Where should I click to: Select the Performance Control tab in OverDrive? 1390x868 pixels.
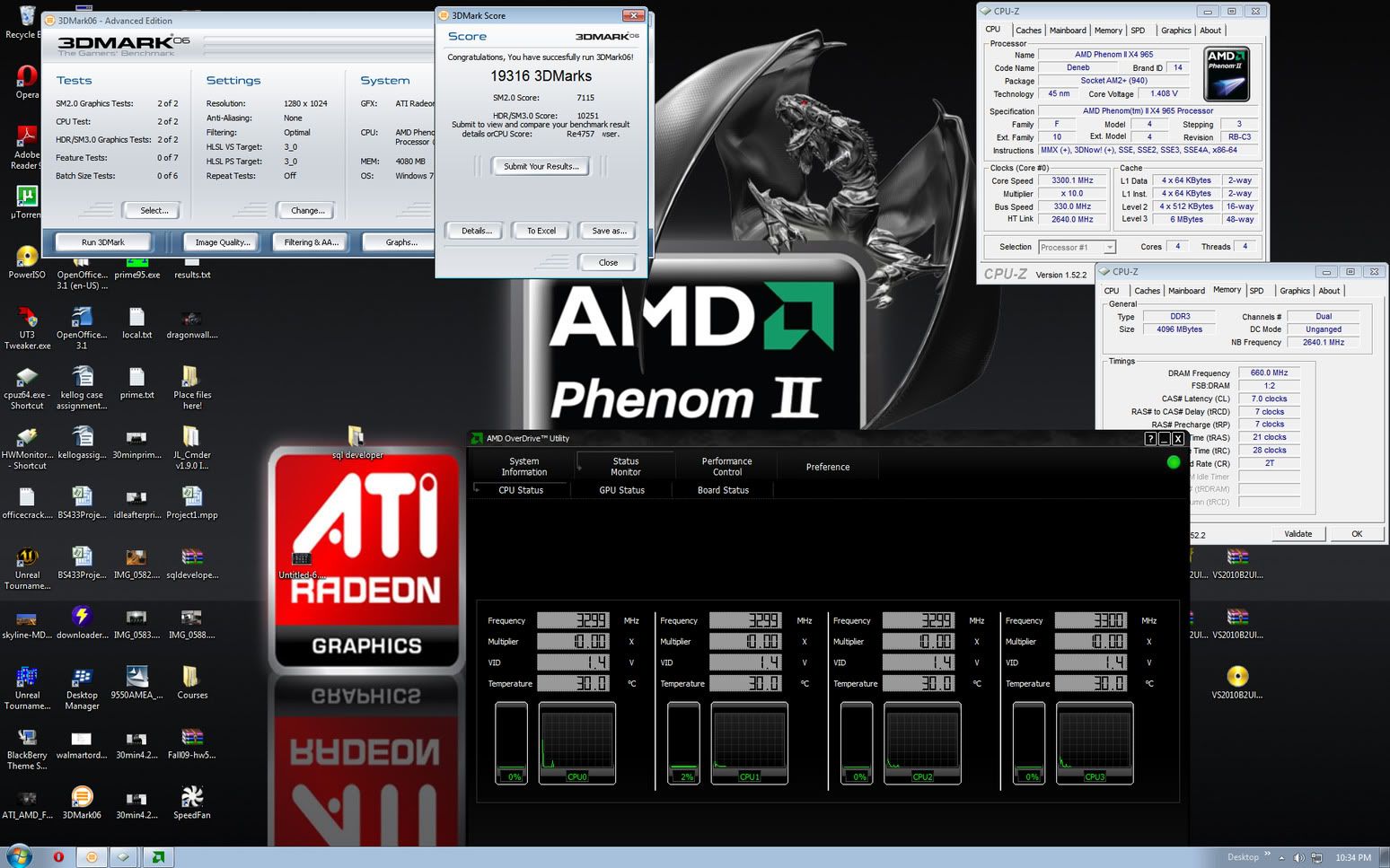coord(726,466)
